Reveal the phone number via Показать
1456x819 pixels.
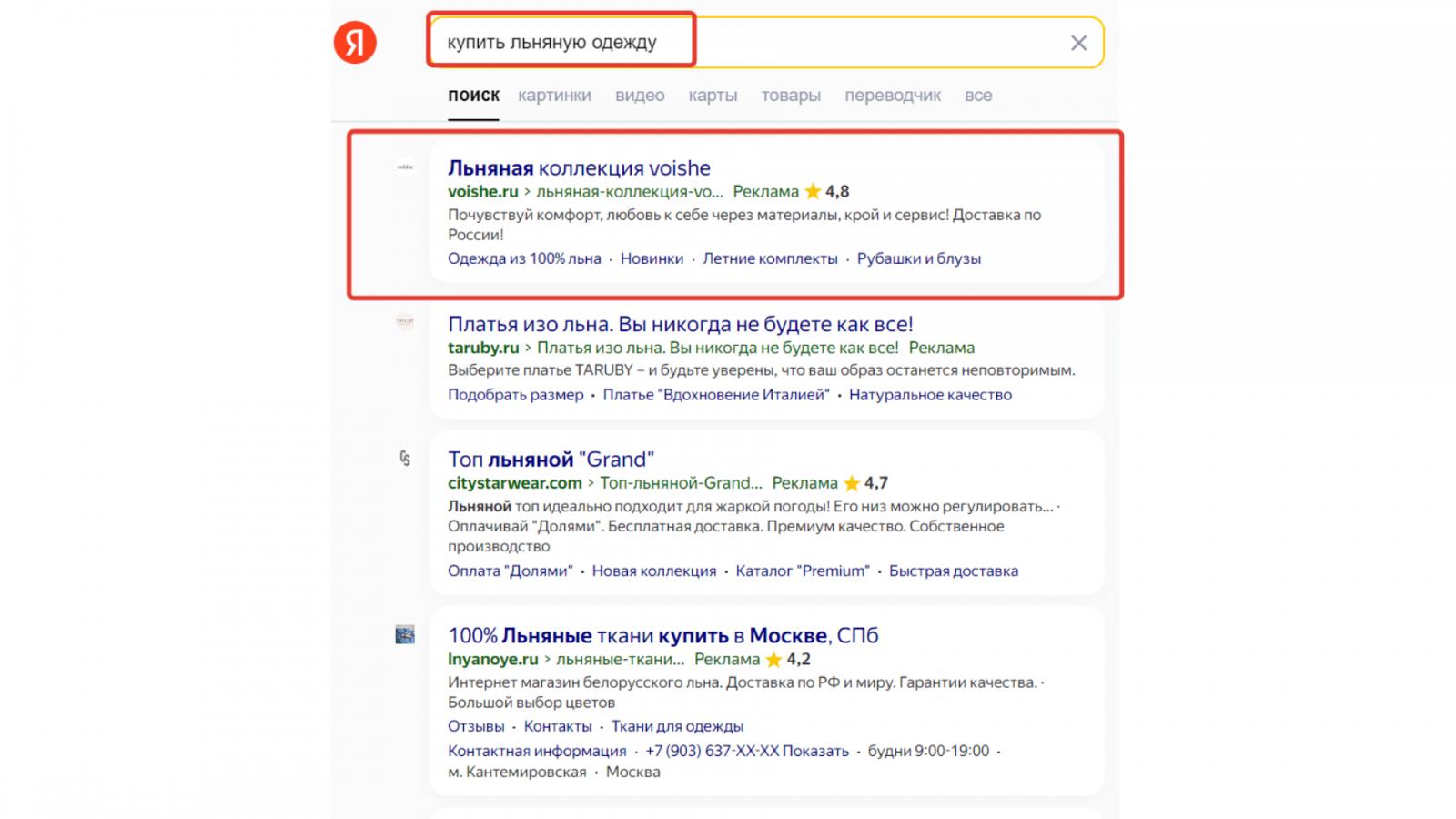pos(815,751)
